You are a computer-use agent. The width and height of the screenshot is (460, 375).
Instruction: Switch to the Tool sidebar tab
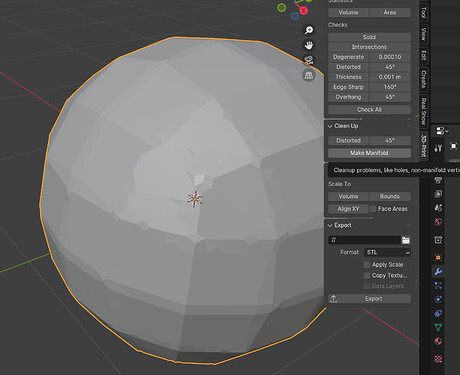[x=423, y=13]
